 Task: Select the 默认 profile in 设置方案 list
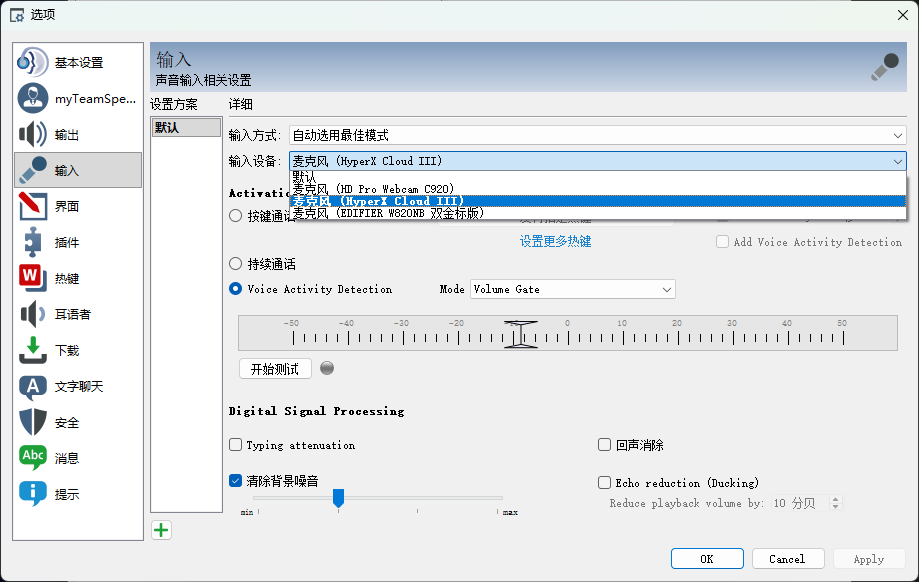(x=186, y=127)
